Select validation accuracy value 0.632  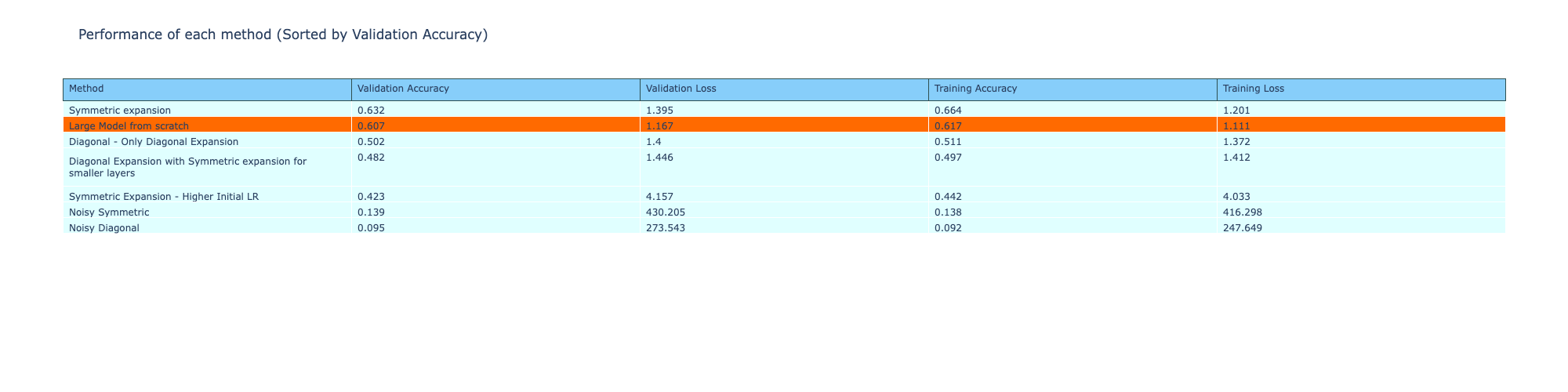[371, 110]
